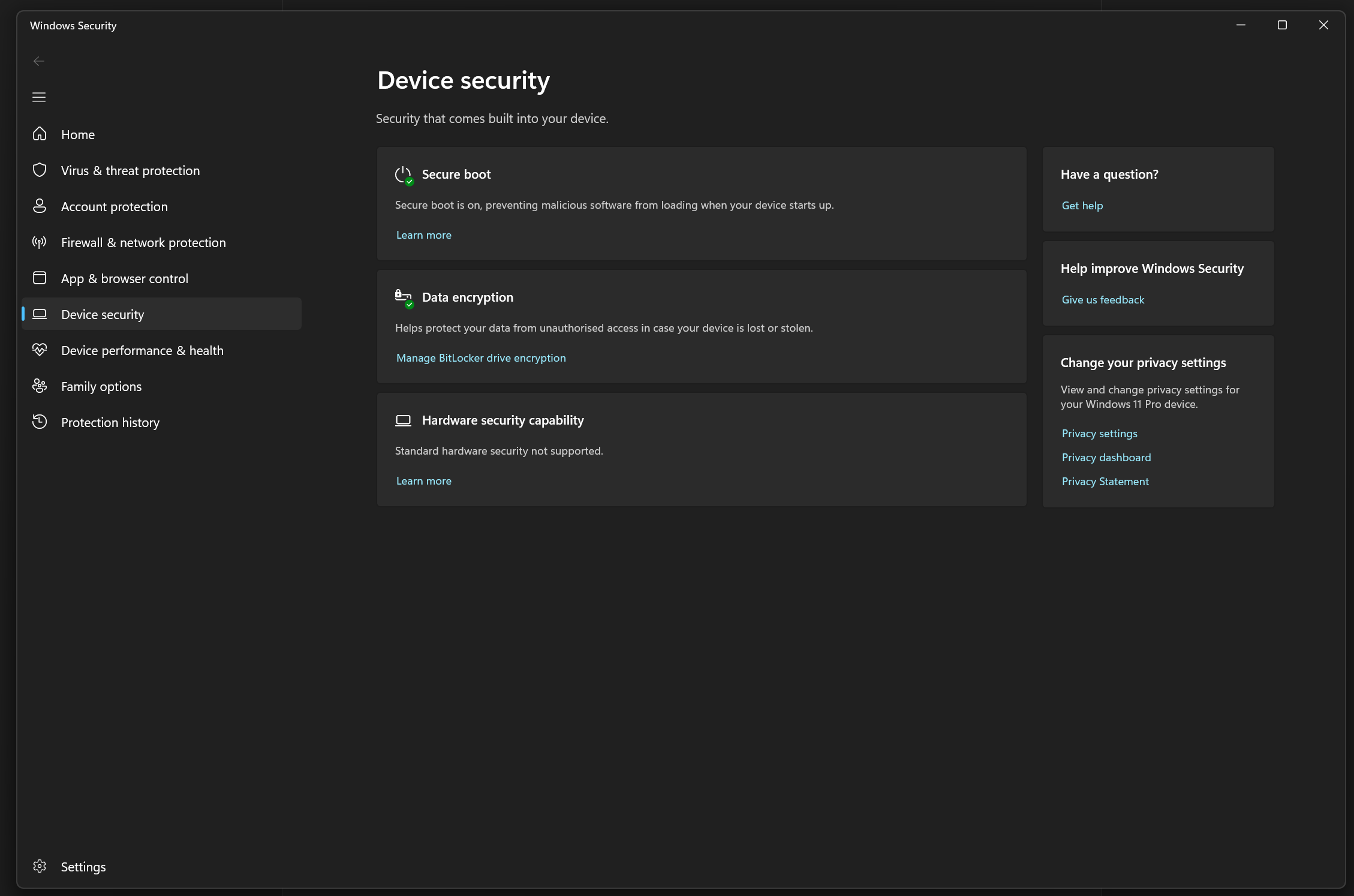Minimize the Windows Security window
1354x896 pixels.
point(1241,25)
